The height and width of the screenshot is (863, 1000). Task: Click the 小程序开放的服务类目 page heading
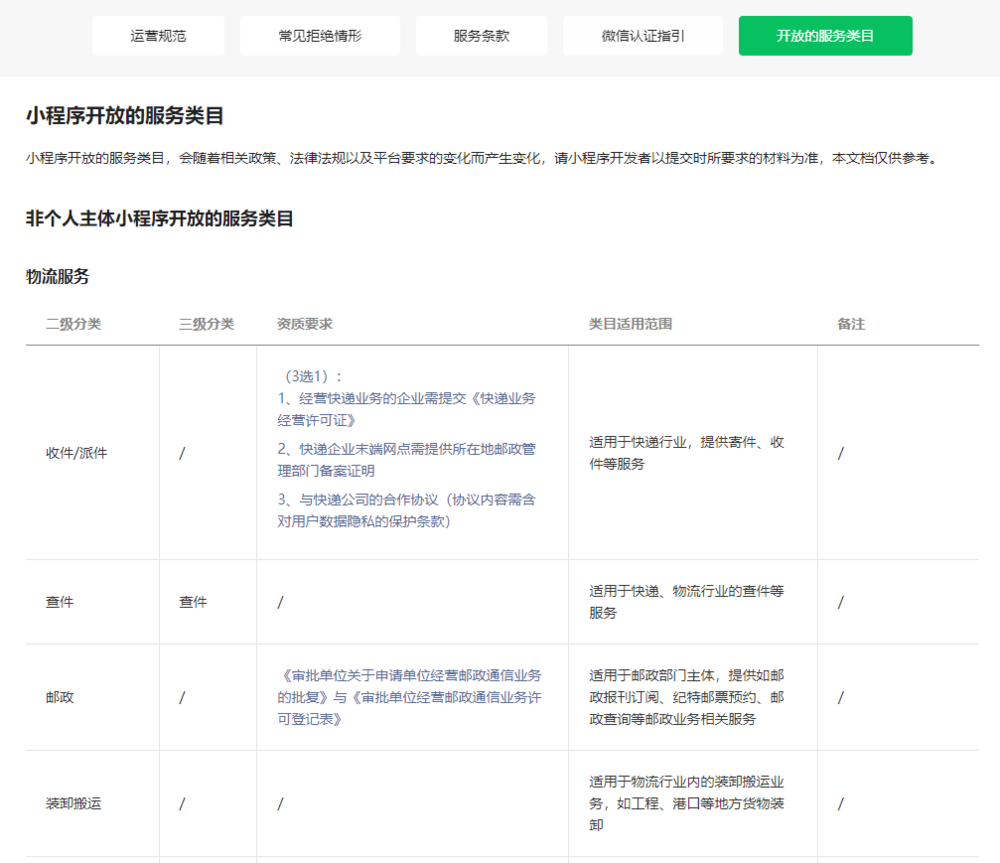point(125,115)
